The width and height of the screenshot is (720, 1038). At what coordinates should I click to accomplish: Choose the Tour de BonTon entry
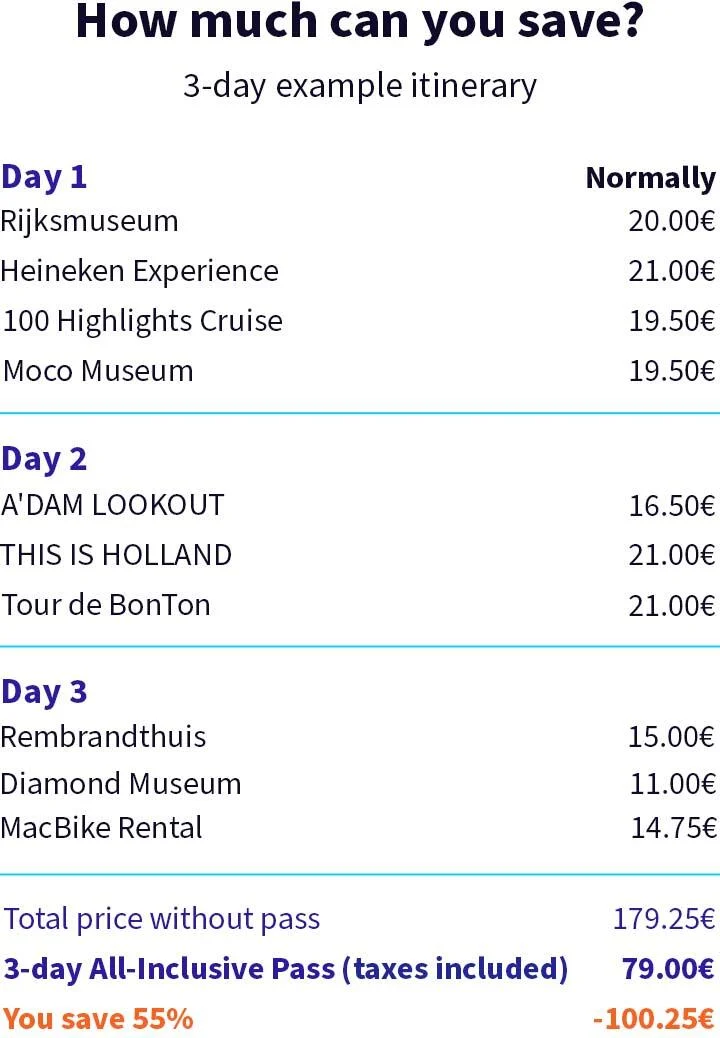[106, 605]
